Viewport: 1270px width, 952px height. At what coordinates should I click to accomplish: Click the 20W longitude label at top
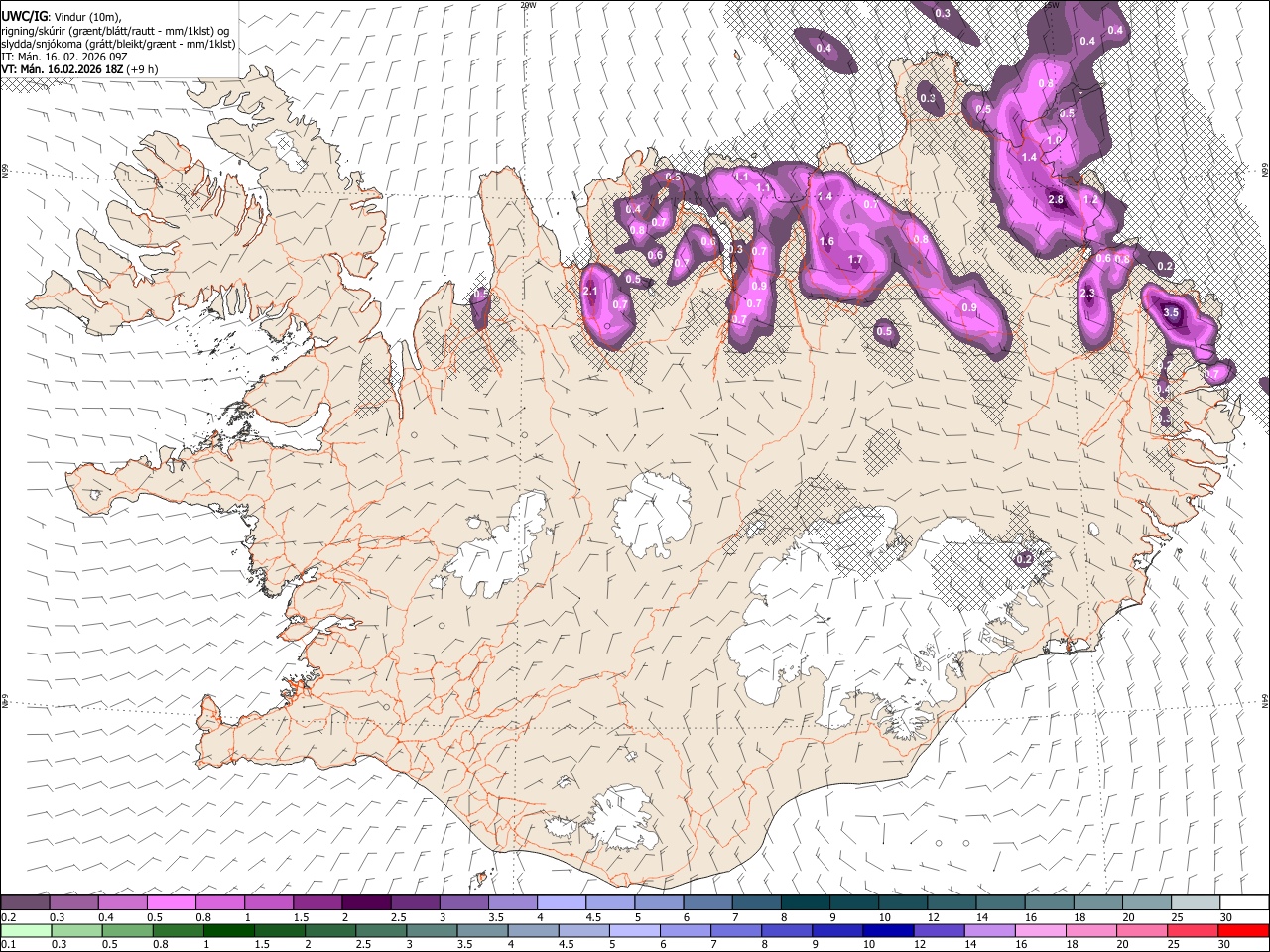pyautogui.click(x=528, y=5)
